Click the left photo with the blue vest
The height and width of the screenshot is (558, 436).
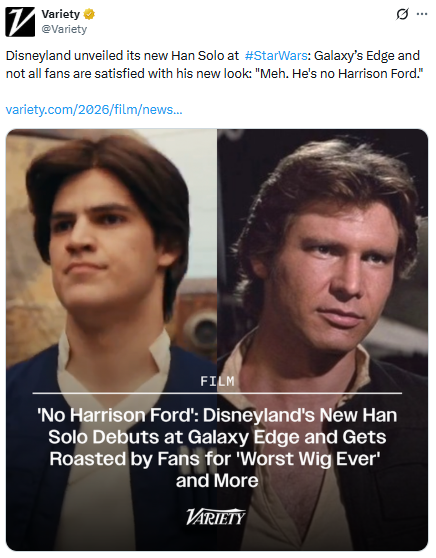tap(111, 340)
